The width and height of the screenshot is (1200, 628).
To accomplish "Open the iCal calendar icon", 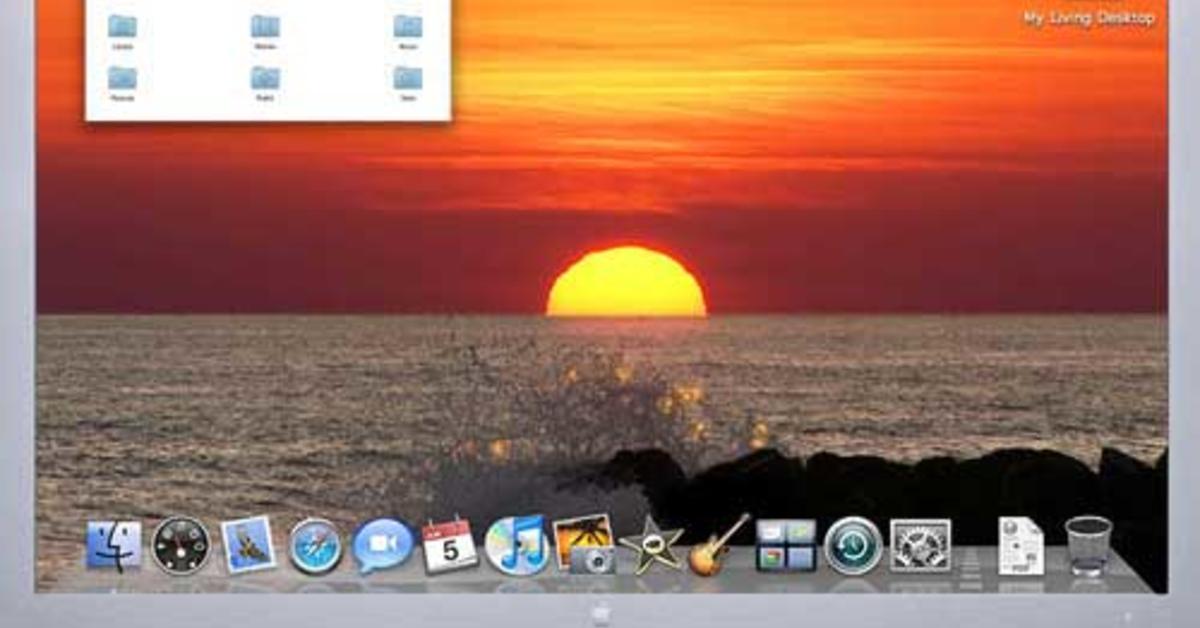I will [x=449, y=545].
